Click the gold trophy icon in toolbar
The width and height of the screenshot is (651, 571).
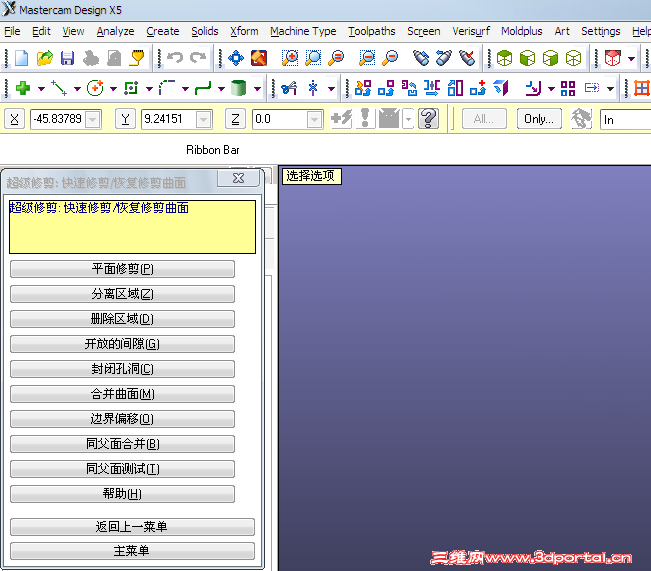(137, 58)
